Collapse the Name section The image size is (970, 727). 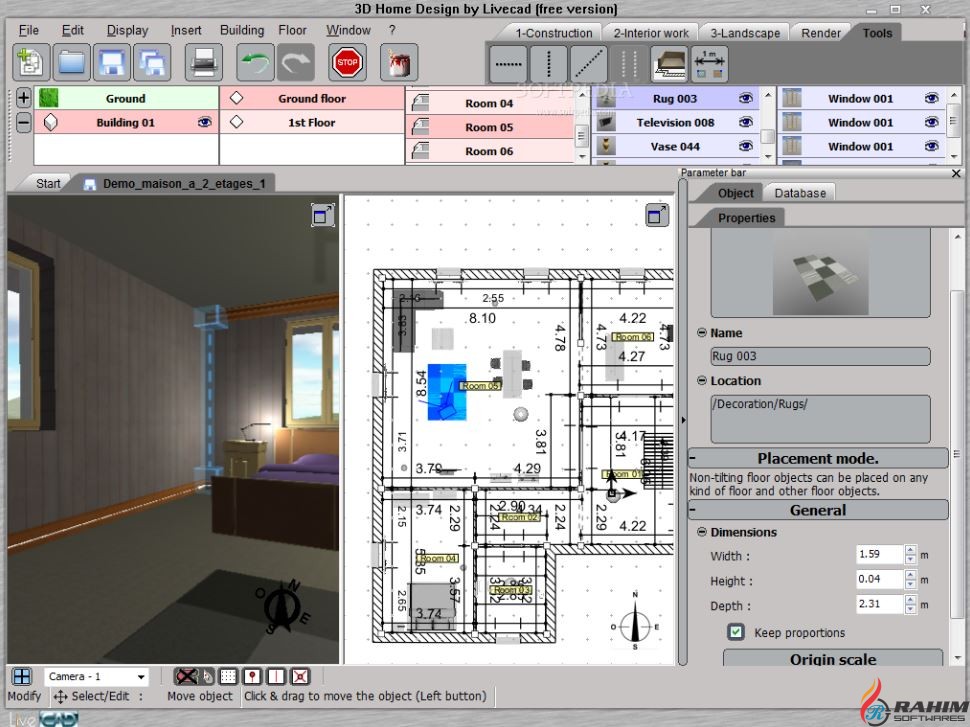pos(702,332)
